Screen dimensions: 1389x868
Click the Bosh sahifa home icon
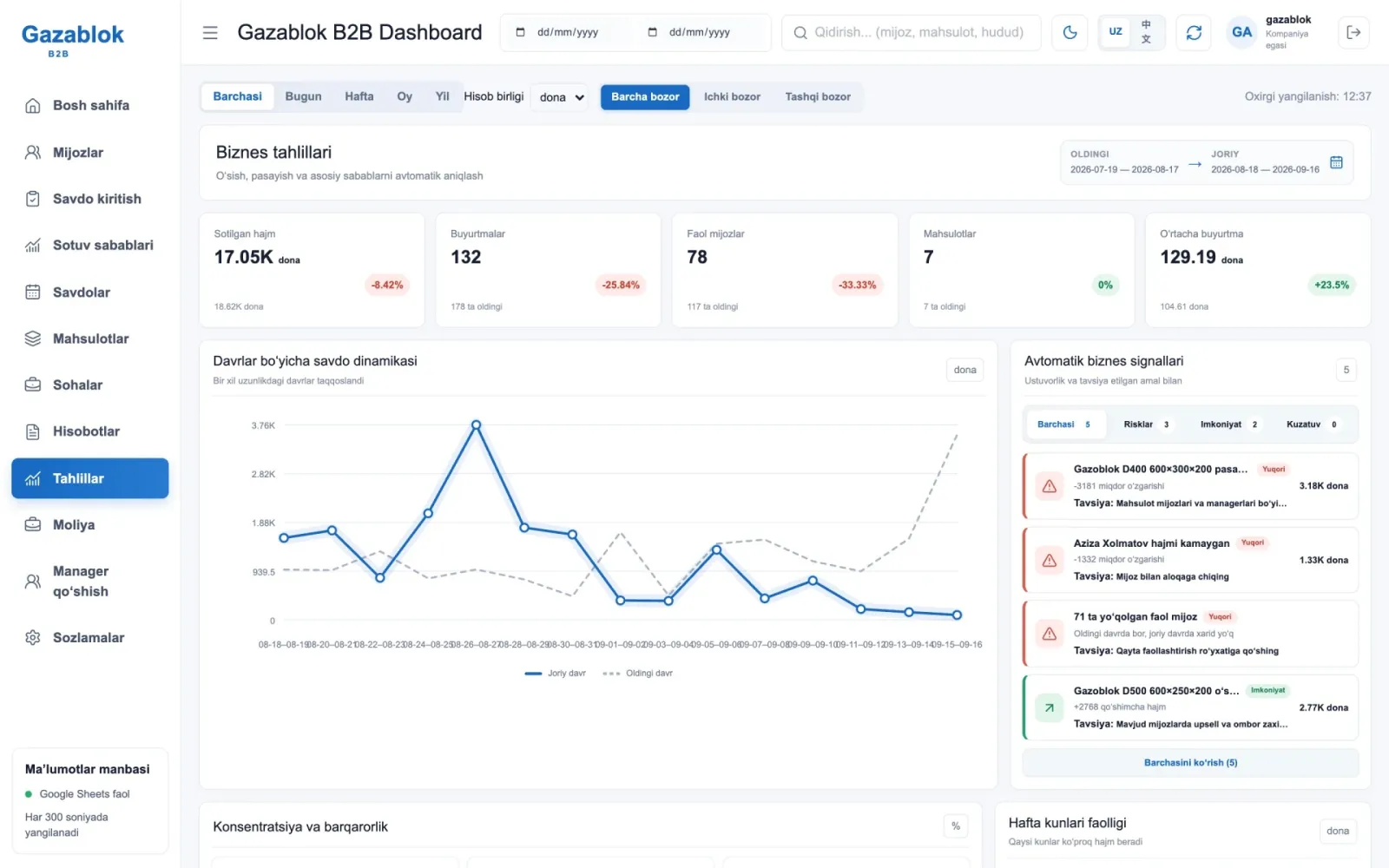[33, 106]
